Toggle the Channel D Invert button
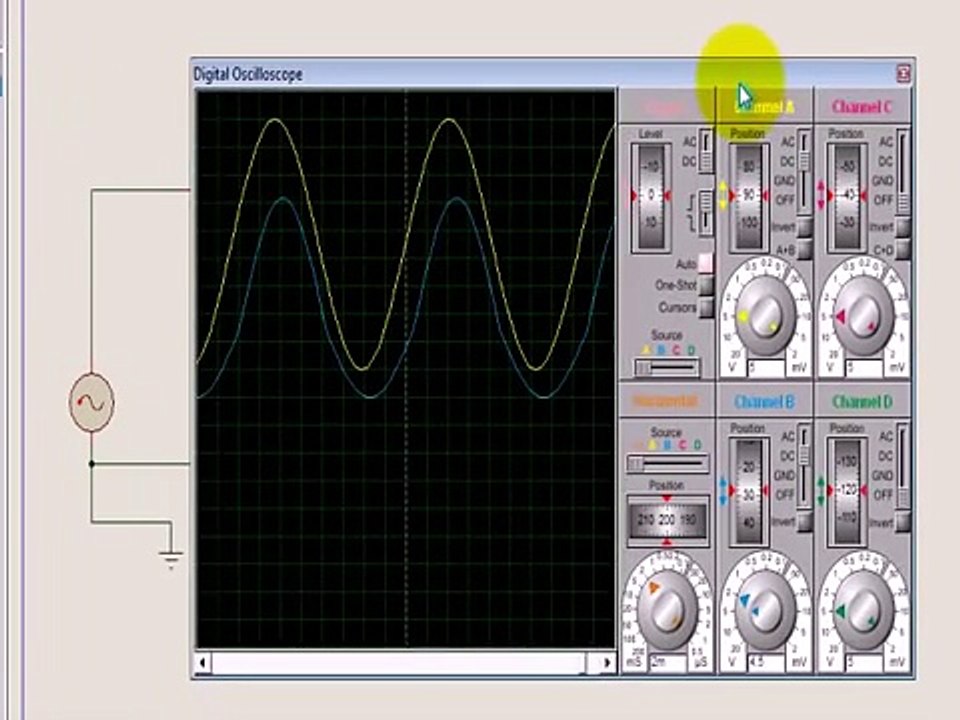Screen dimensions: 960x720 [x=902, y=522]
